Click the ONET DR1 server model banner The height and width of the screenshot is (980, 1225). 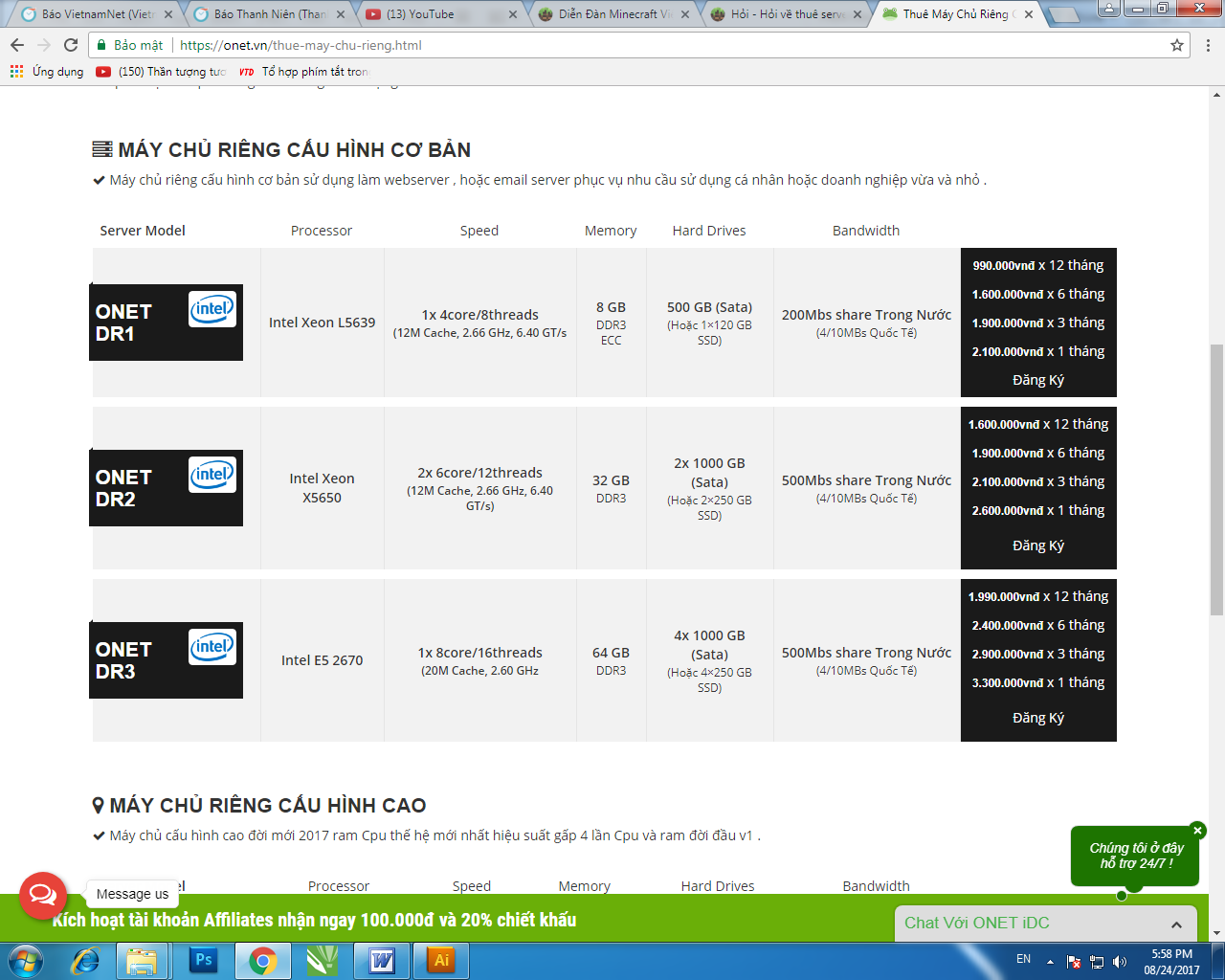point(166,323)
